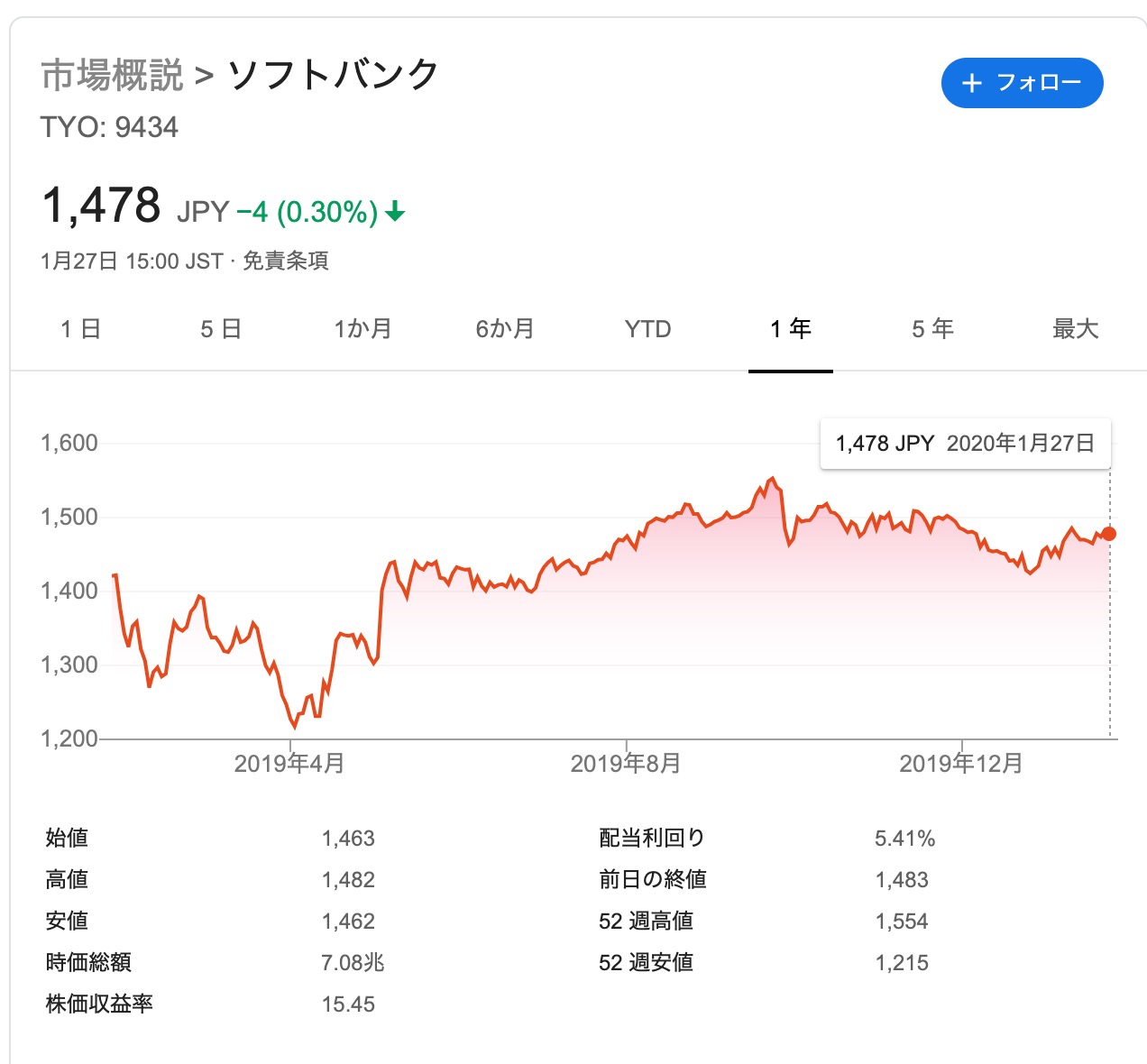Click the red dot at chart line end
The width and height of the screenshot is (1147, 1064).
pyautogui.click(x=1109, y=534)
